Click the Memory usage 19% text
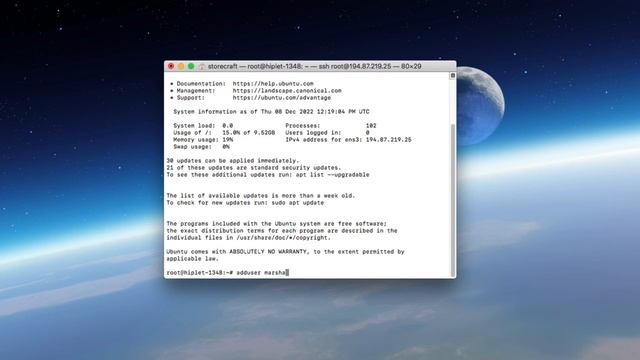This screenshot has width=640, height=360. (203, 140)
